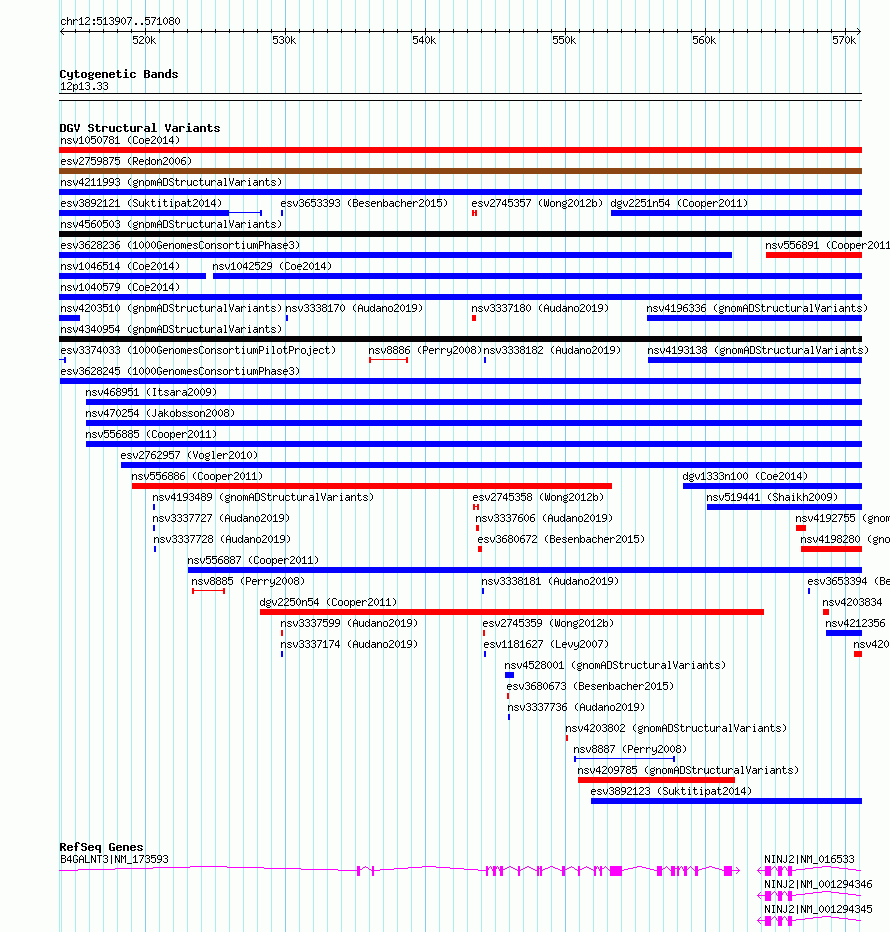Viewport: 890px width, 932px height.
Task: Click the 12p13.33 cytogenetic band
Action: [84, 86]
